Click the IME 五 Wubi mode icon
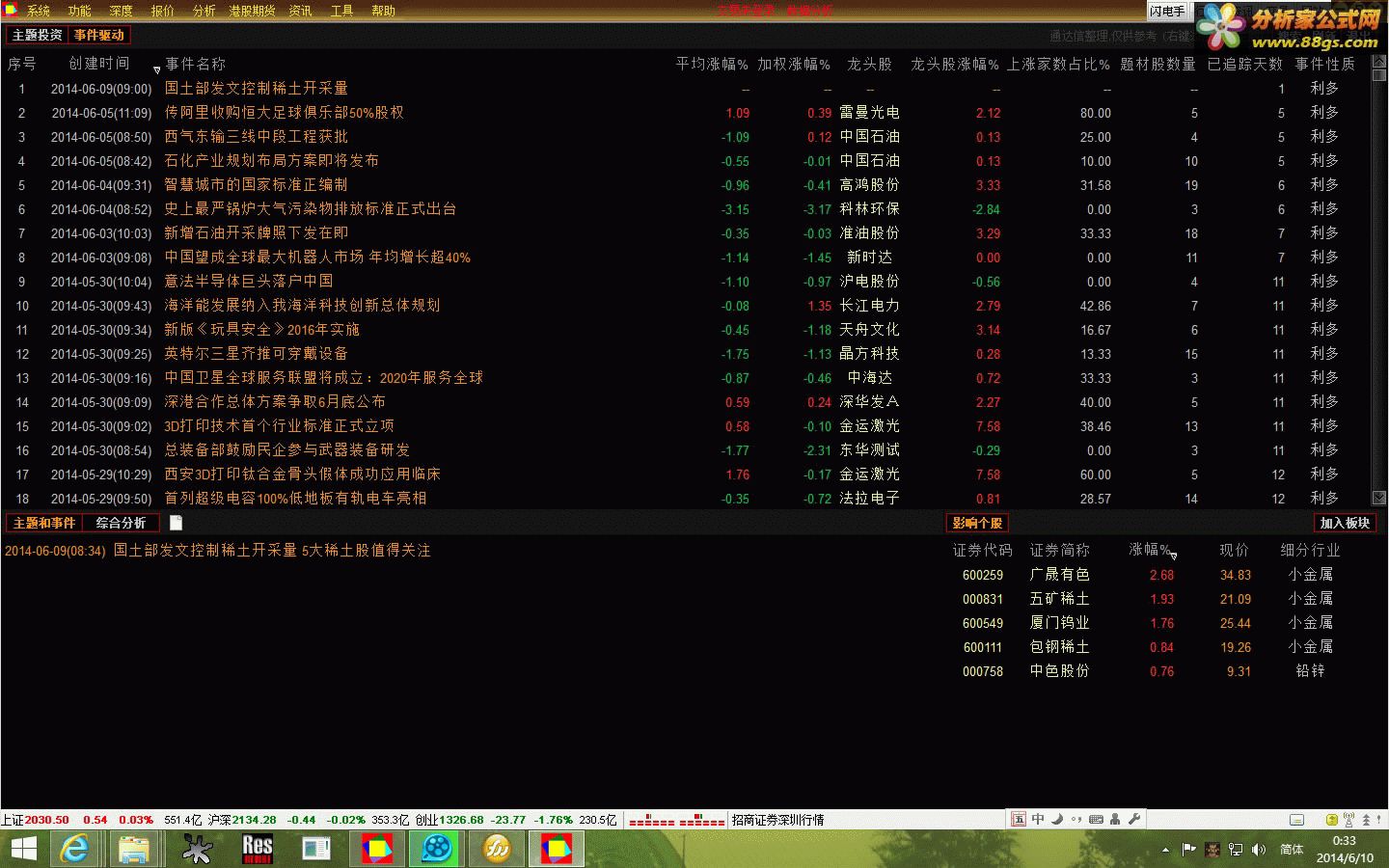1389x868 pixels. coord(1019,819)
